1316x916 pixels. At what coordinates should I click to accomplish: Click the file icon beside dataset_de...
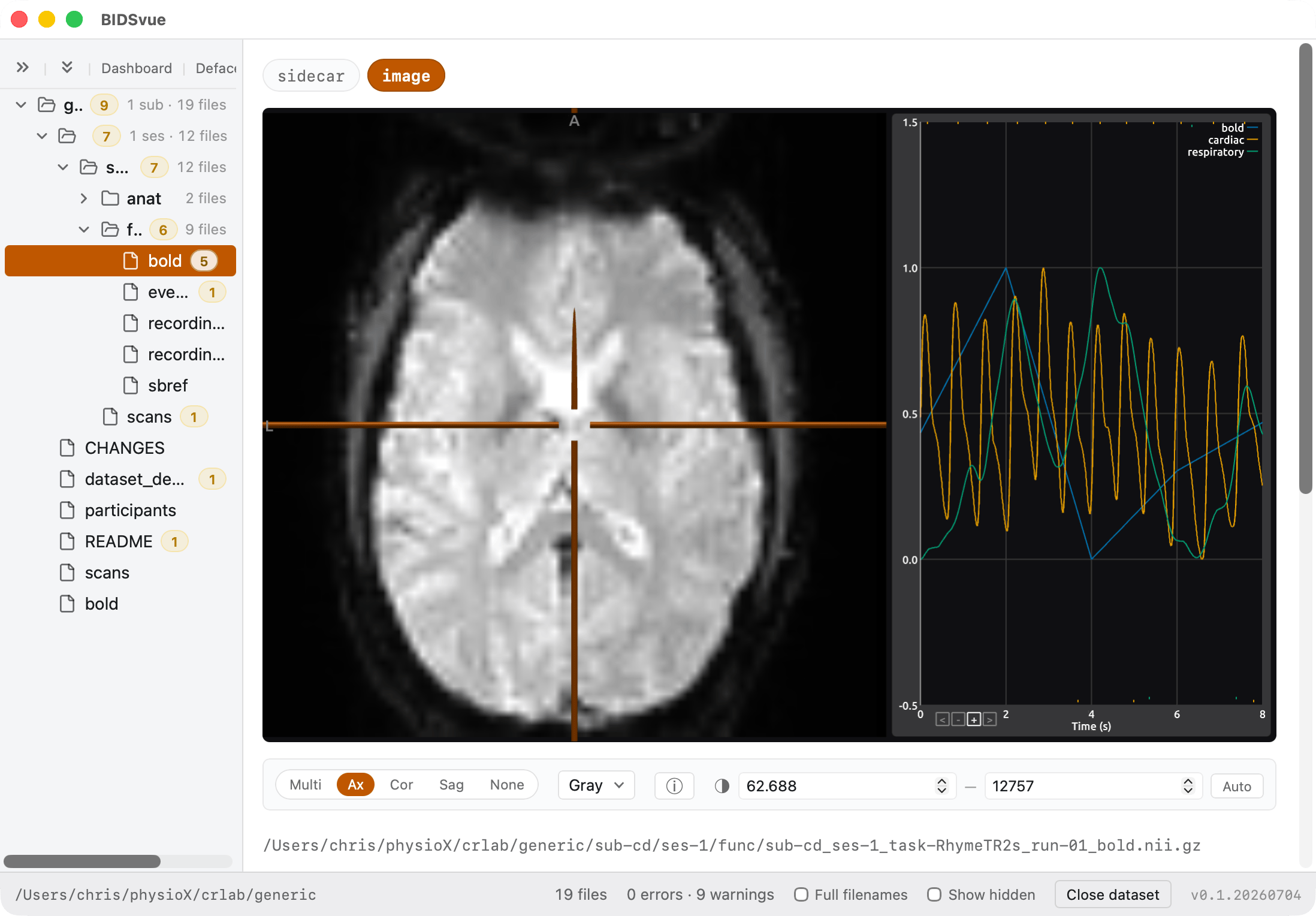(67, 479)
